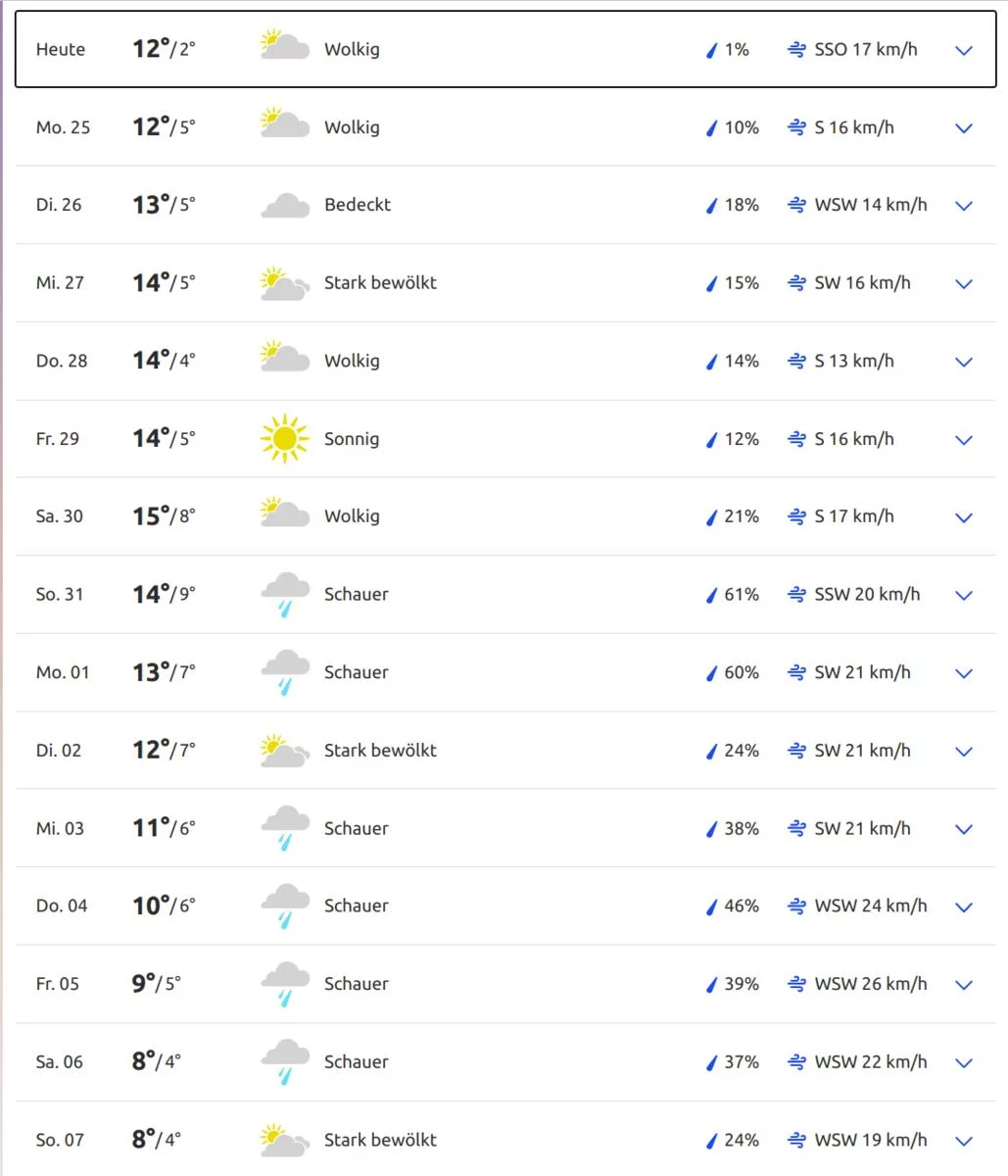Viewport: 1008px width, 1176px height.
Task: Click the shower icon for So. 31
Action: click(x=284, y=595)
